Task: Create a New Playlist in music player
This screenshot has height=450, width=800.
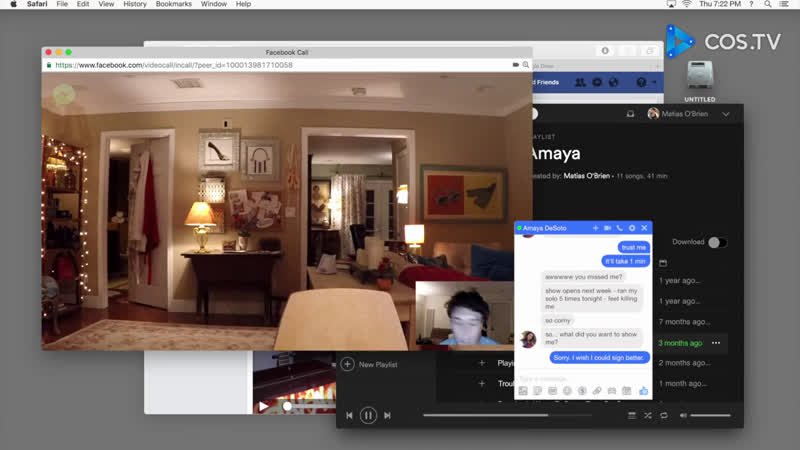Action: pos(369,364)
